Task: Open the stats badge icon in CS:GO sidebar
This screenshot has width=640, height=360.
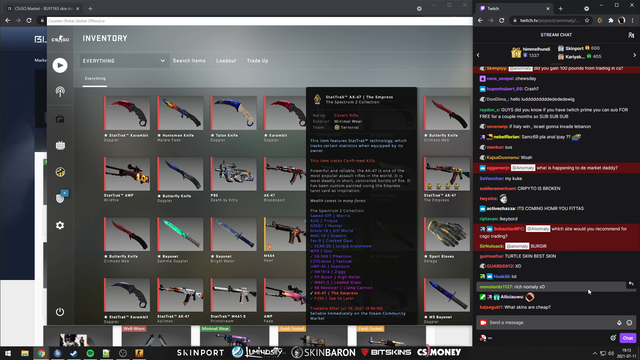Action: click(60, 172)
